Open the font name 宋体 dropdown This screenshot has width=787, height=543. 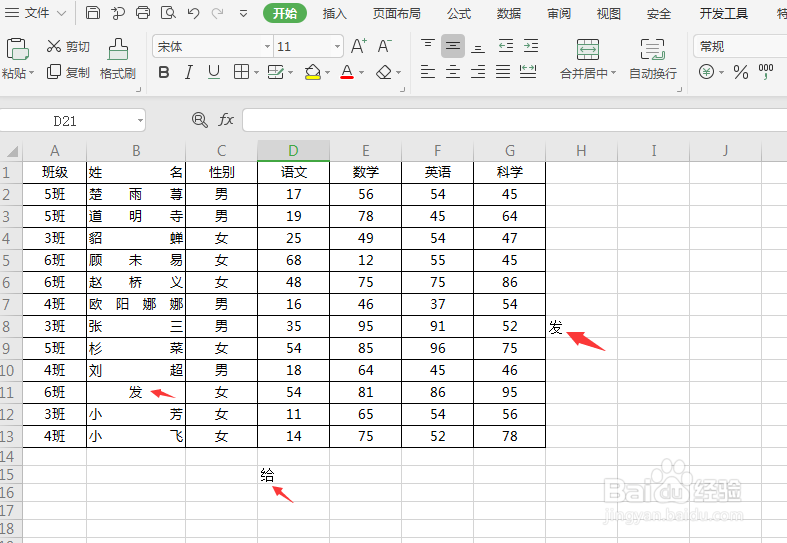pyautogui.click(x=268, y=47)
